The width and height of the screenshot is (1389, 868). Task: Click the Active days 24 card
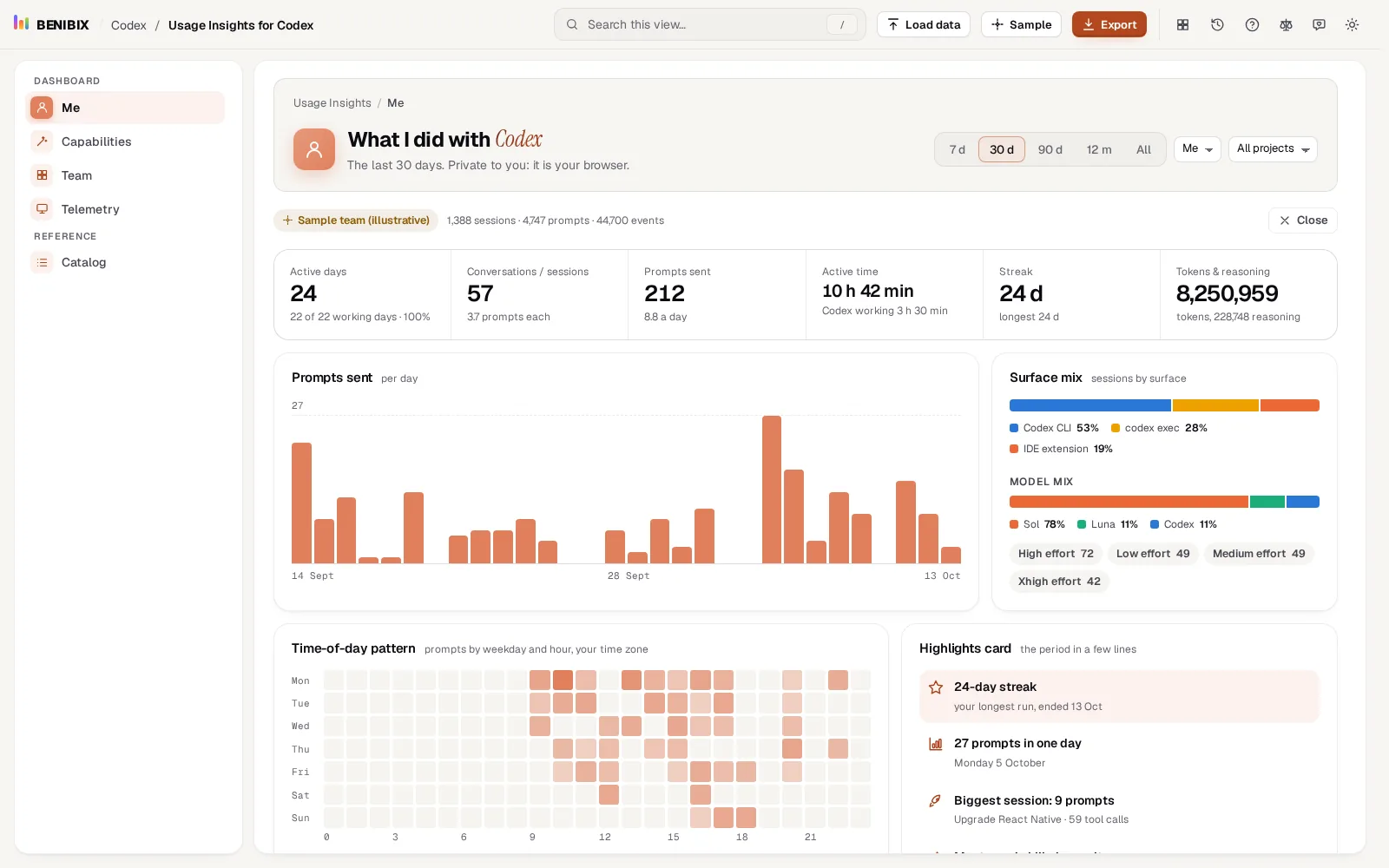tap(362, 294)
